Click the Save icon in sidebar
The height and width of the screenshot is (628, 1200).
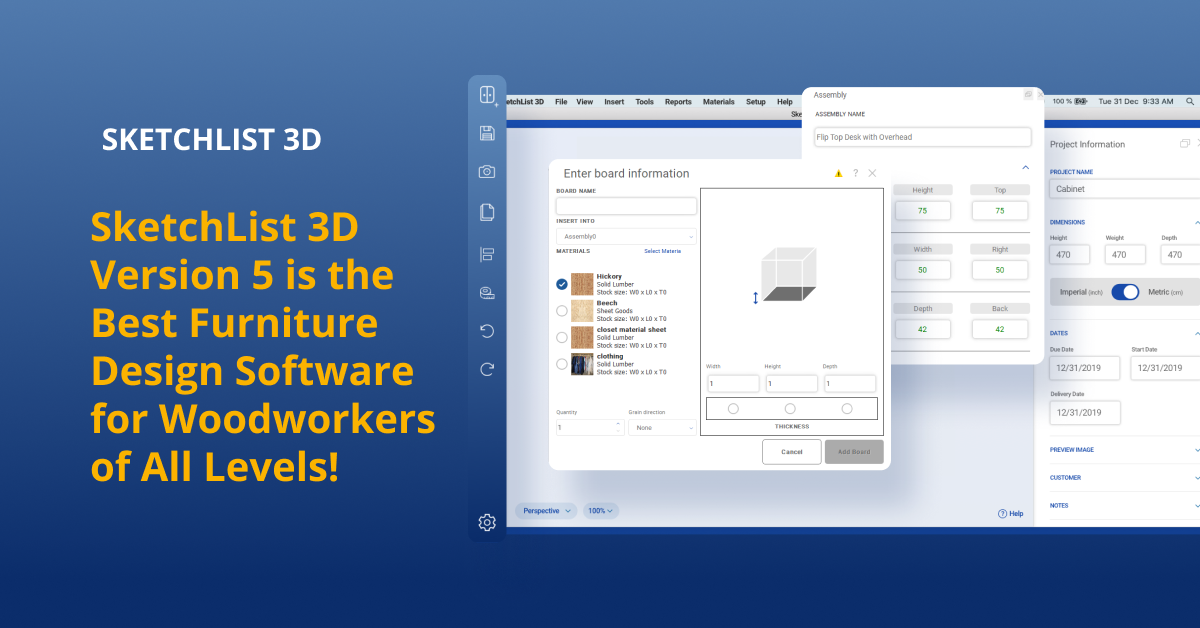(x=487, y=133)
